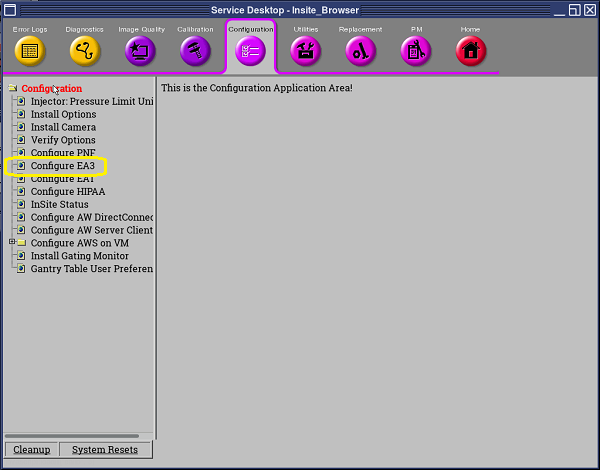Select Configure EA3 in the tree

pyautogui.click(x=62, y=166)
